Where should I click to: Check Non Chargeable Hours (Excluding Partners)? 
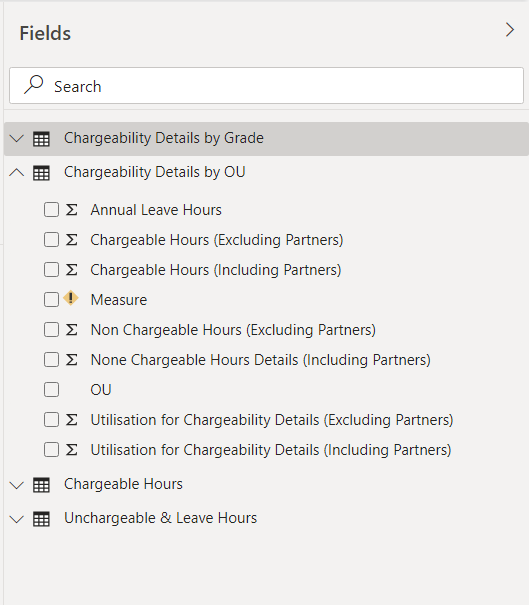tap(51, 330)
